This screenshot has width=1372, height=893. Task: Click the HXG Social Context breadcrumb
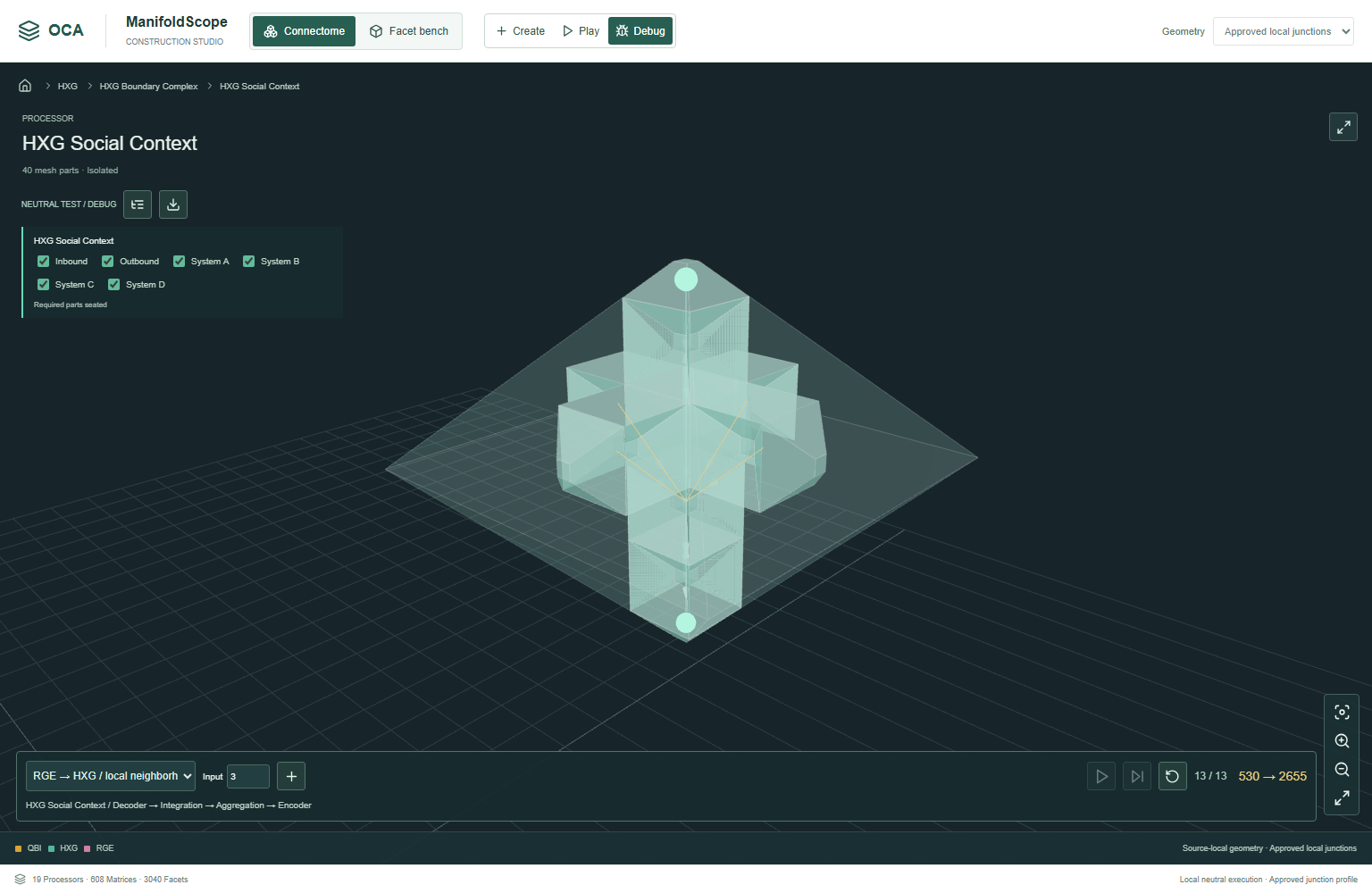click(x=260, y=87)
